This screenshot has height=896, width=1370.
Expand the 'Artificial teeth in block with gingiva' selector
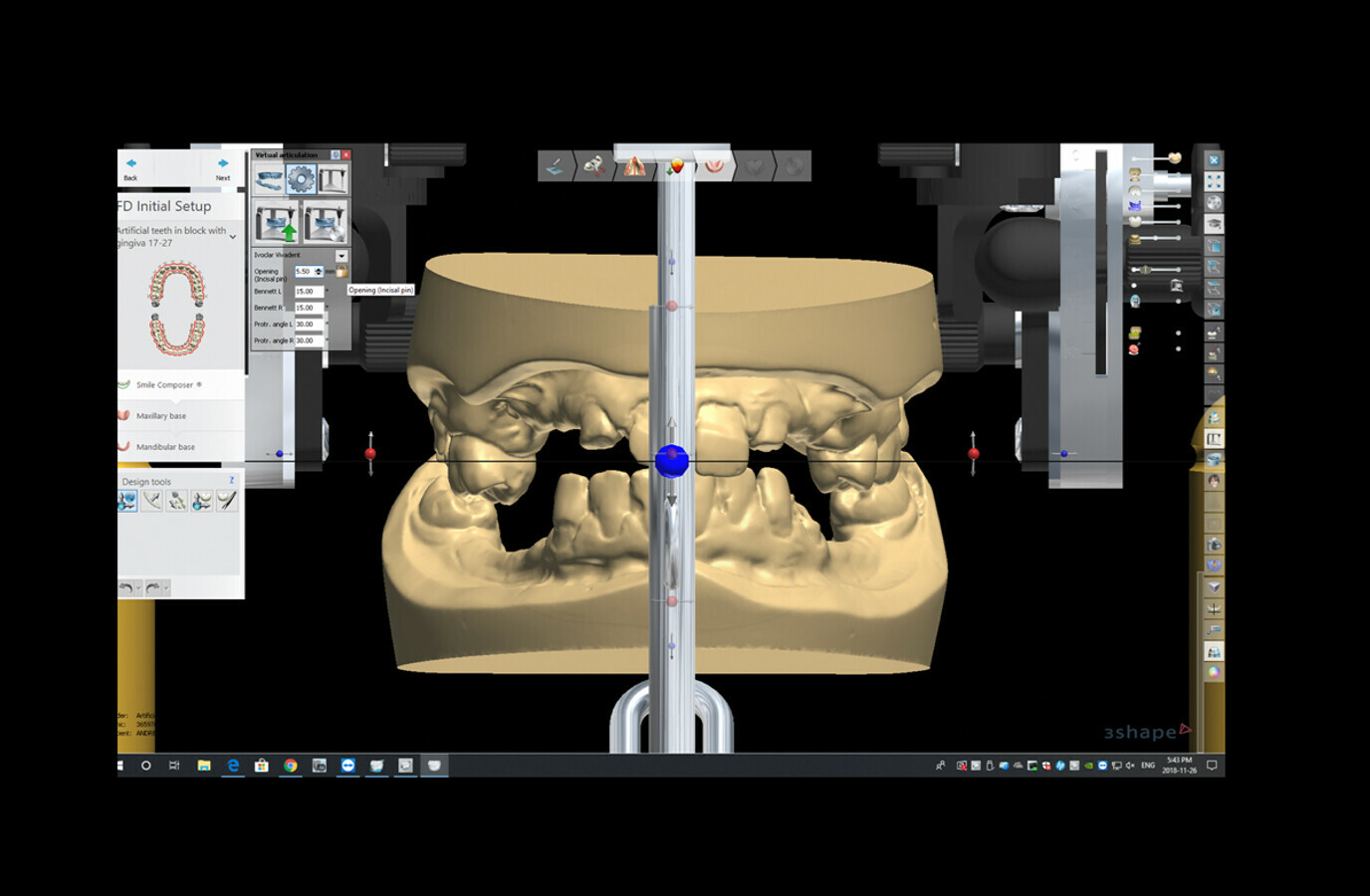tap(232, 236)
